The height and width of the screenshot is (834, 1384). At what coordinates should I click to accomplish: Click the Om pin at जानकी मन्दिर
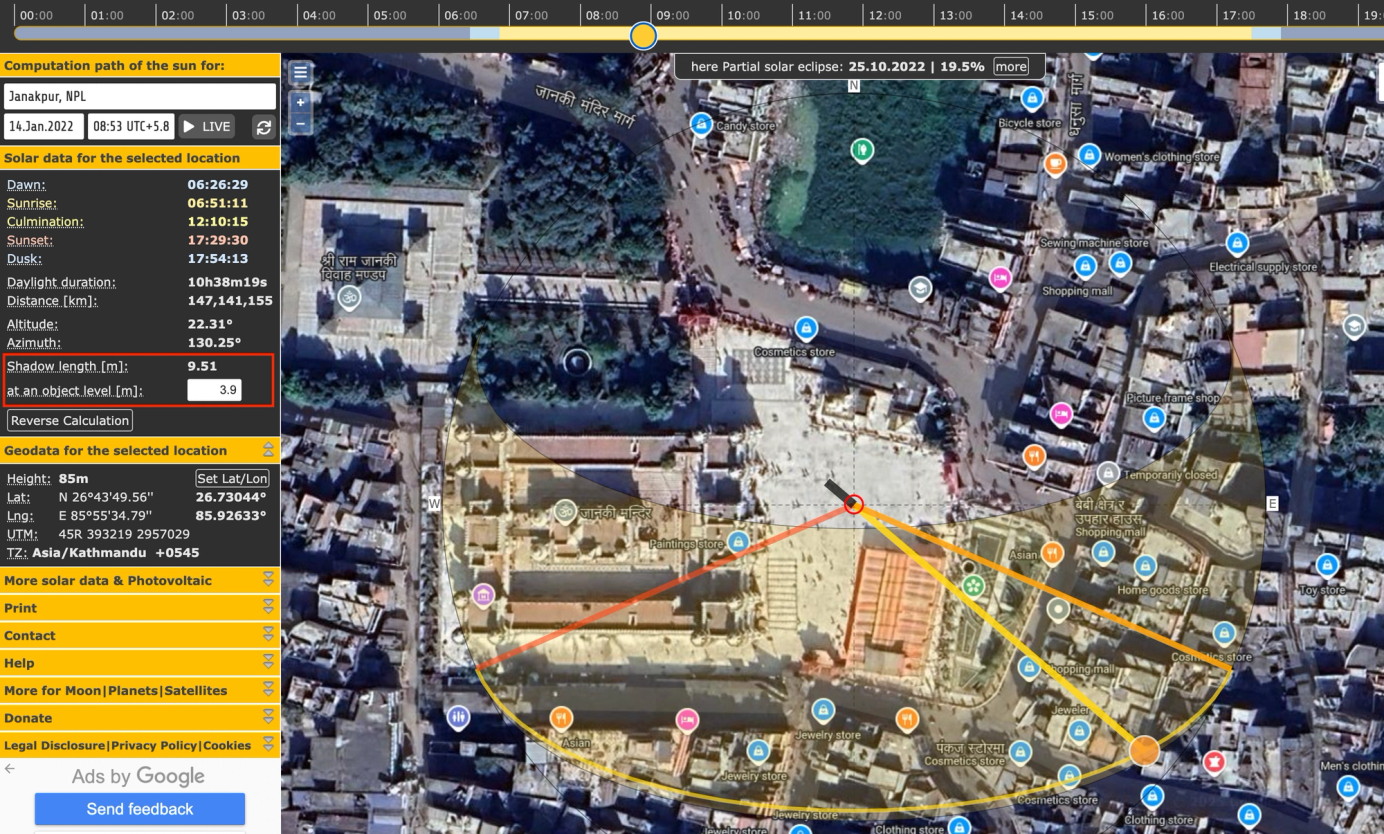click(566, 511)
